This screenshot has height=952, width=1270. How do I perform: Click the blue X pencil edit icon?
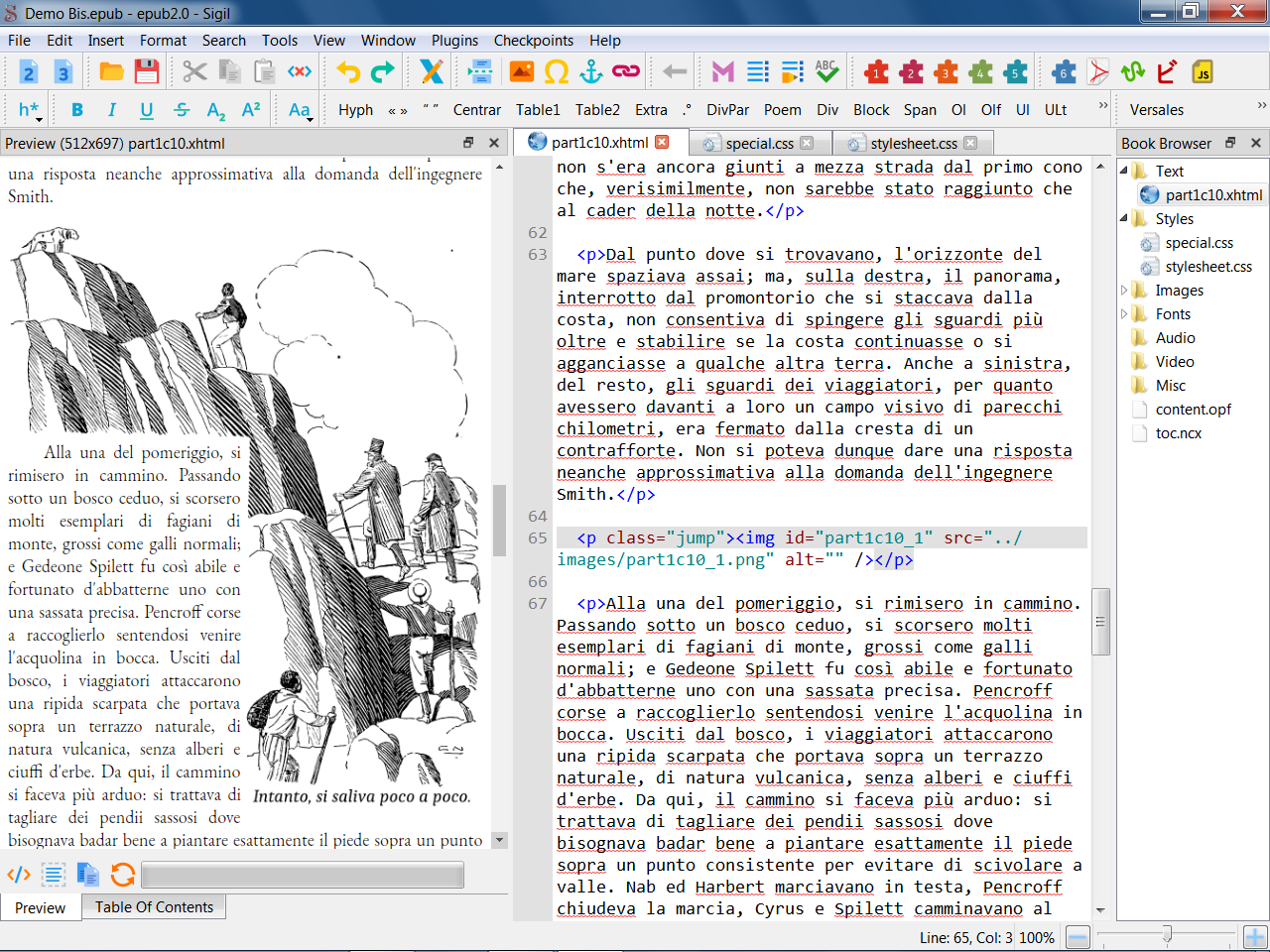click(x=432, y=71)
